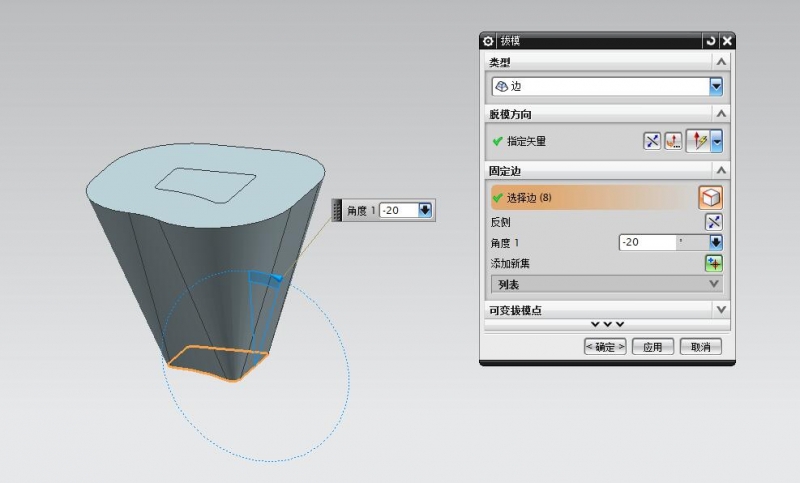Expand the 可变拔模点 section

pyautogui.click(x=720, y=310)
